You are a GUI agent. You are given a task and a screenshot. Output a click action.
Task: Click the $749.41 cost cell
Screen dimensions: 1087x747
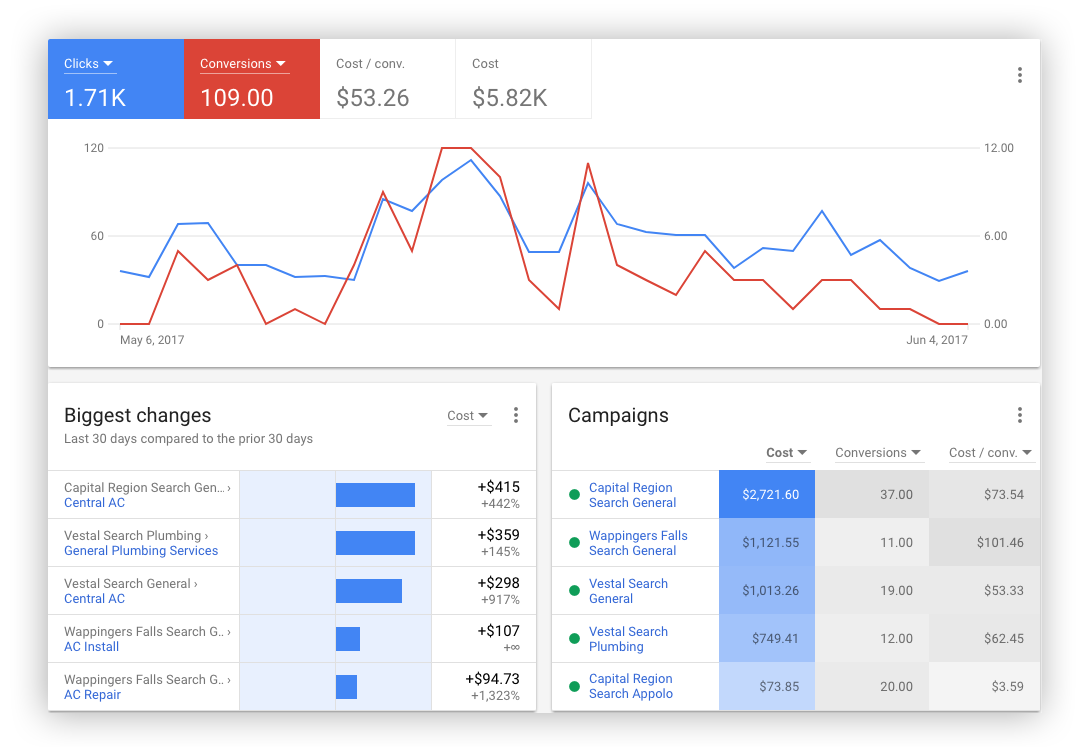click(767, 638)
